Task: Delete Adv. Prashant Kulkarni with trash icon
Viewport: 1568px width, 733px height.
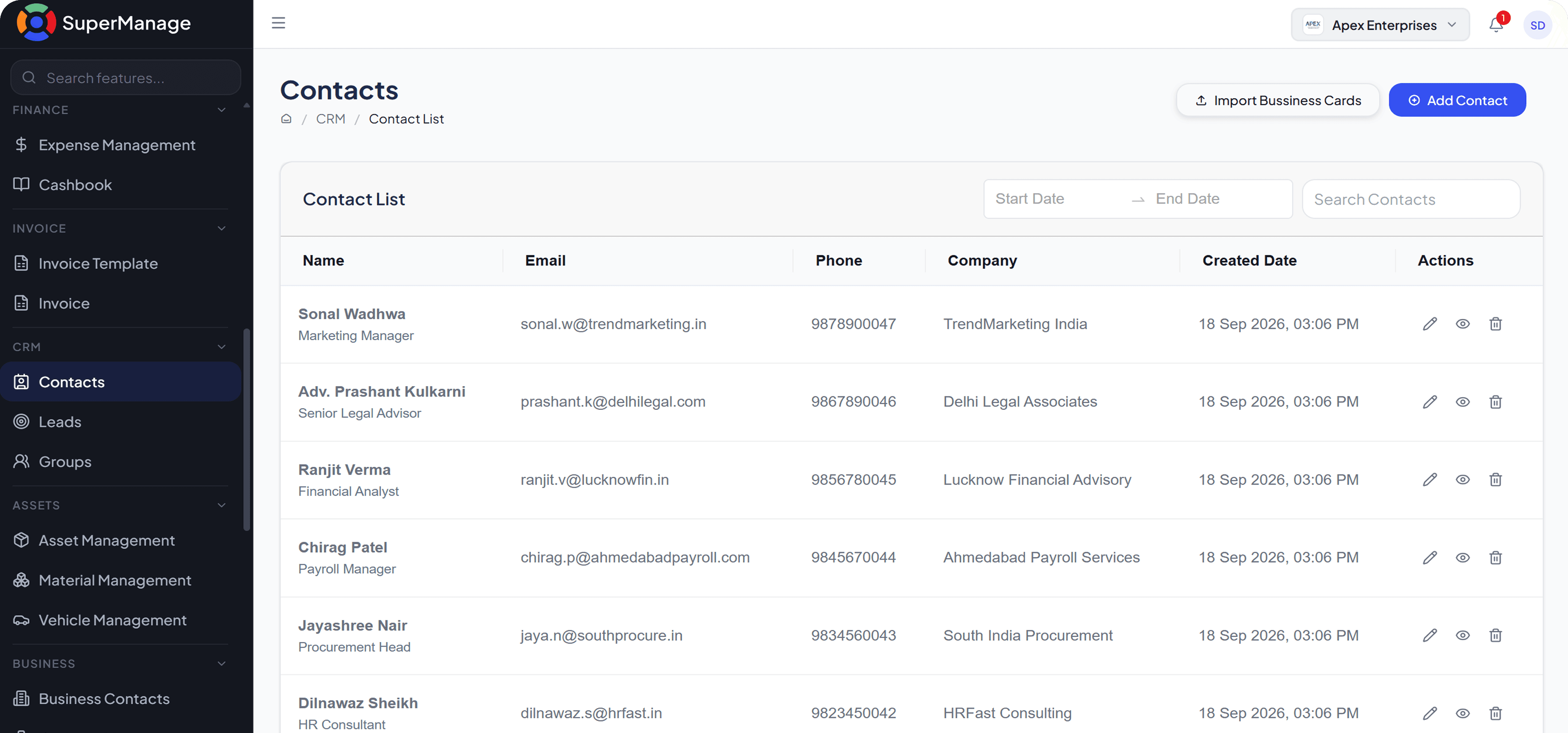Action: [x=1496, y=402]
